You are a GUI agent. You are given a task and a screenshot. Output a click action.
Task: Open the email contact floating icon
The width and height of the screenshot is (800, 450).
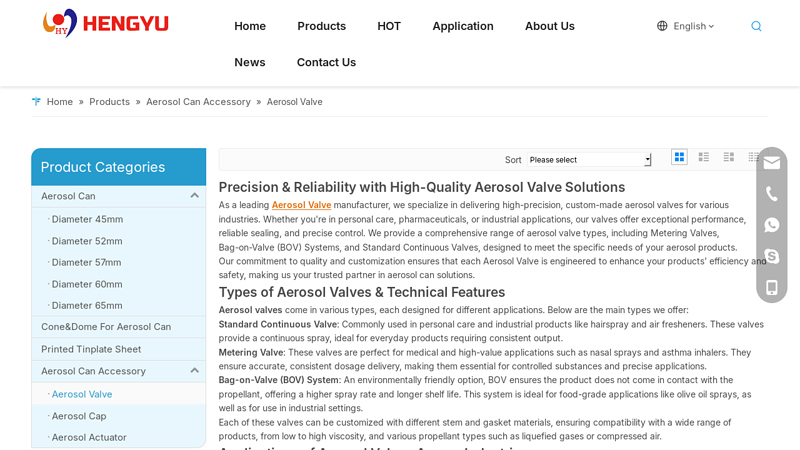coord(771,163)
